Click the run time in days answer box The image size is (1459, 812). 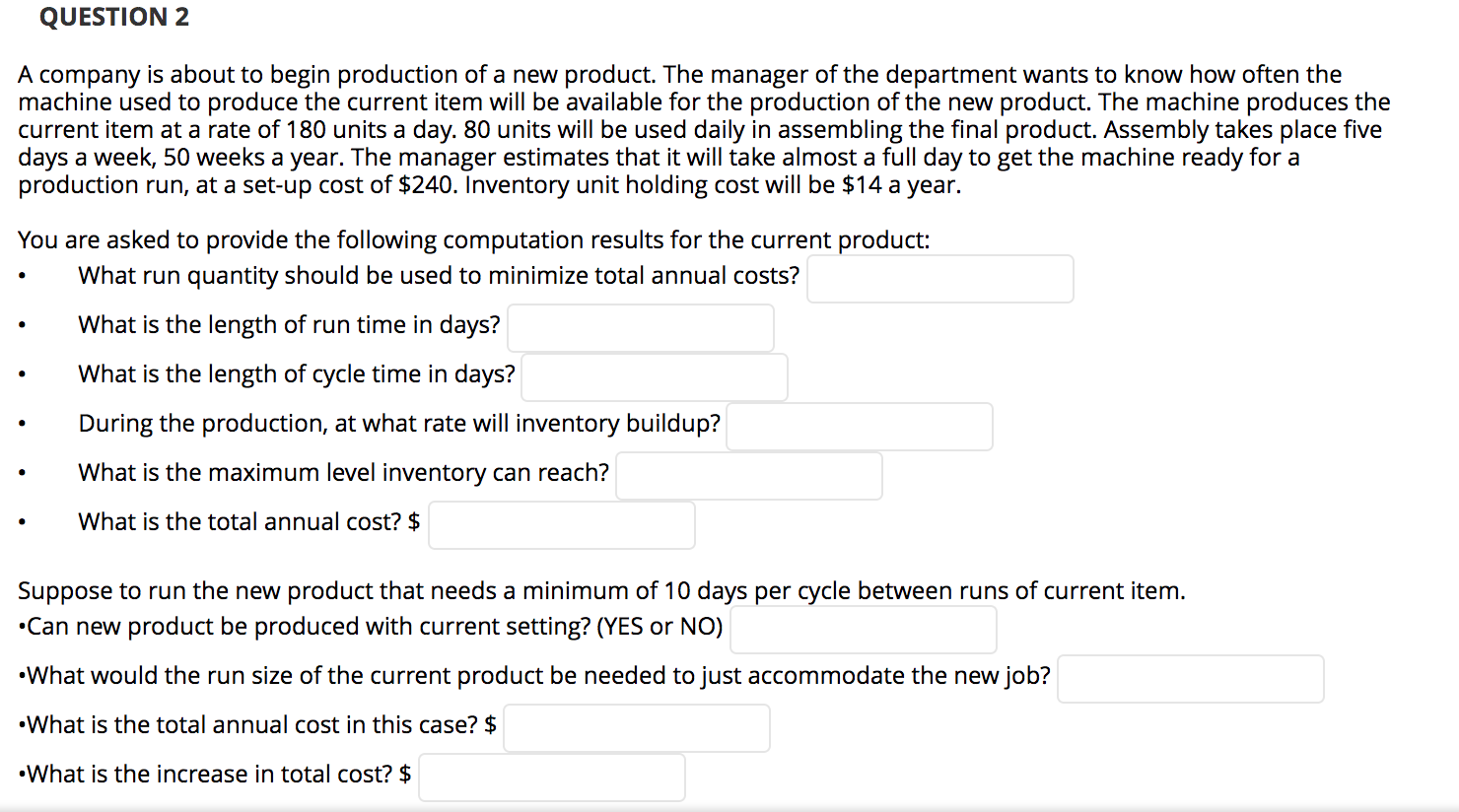tap(640, 327)
